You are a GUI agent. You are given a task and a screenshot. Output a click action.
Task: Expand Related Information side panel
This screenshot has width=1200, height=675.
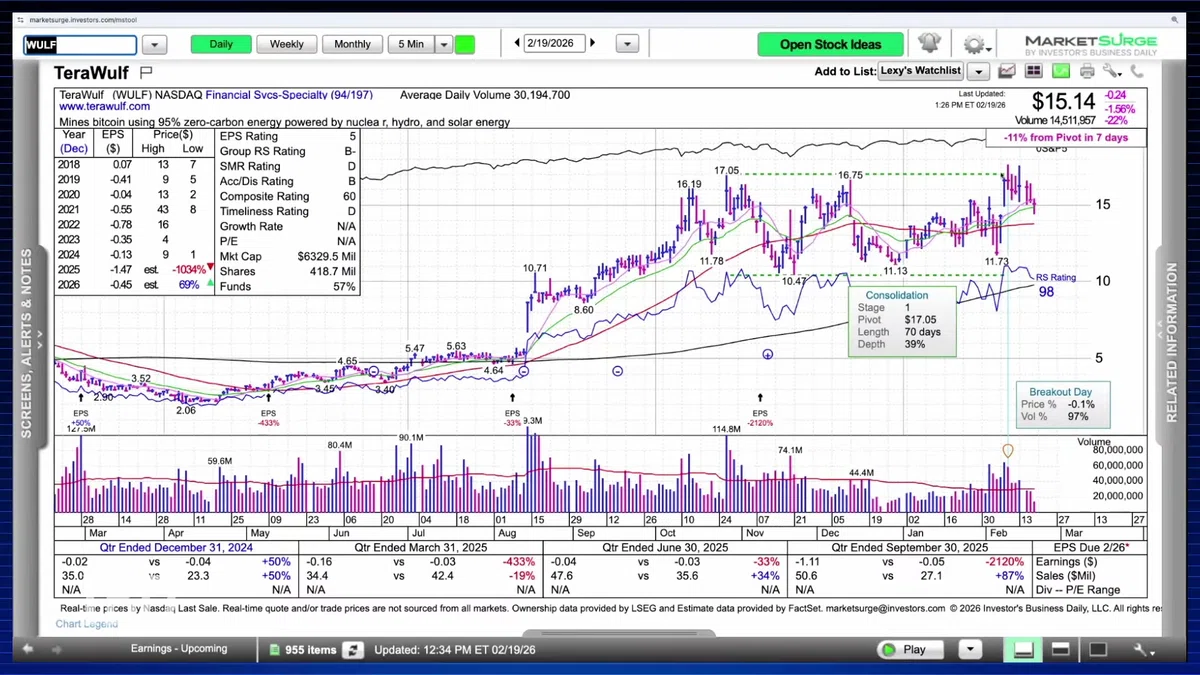[x=1172, y=343]
